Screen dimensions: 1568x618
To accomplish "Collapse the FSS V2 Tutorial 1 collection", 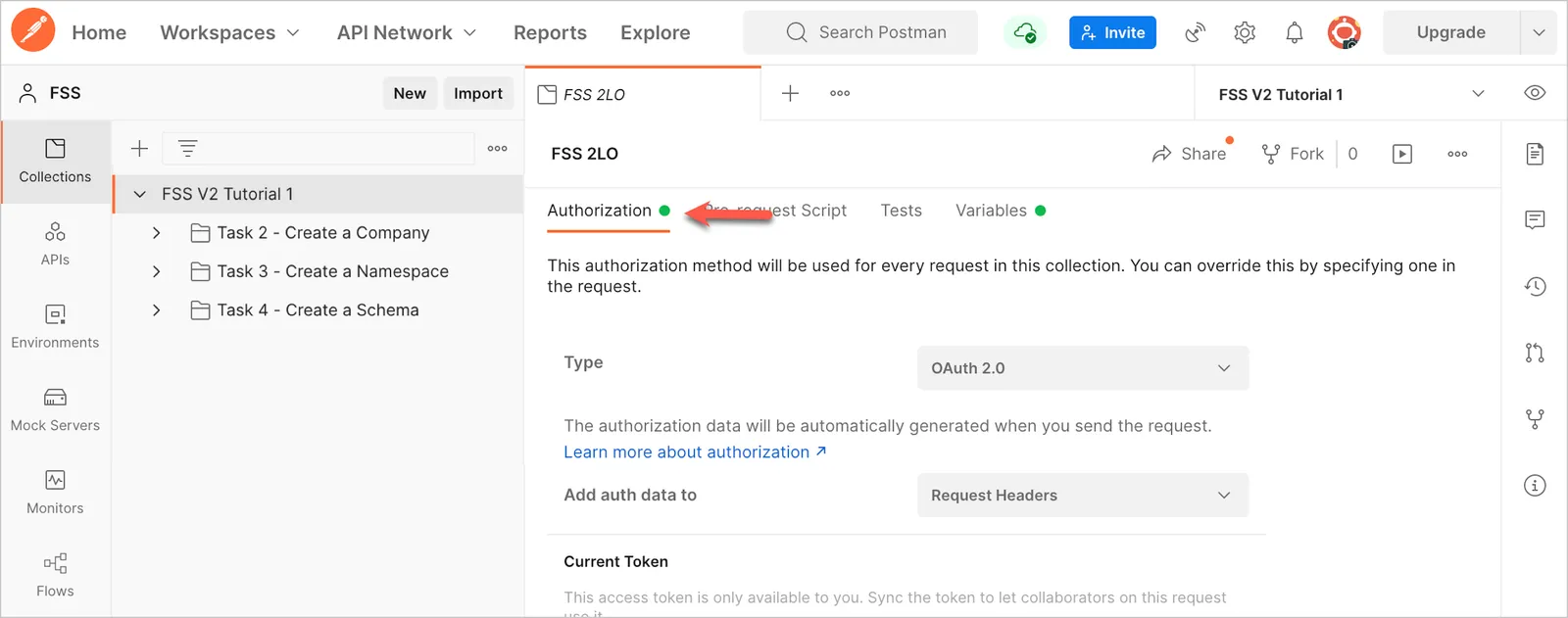I will (140, 194).
